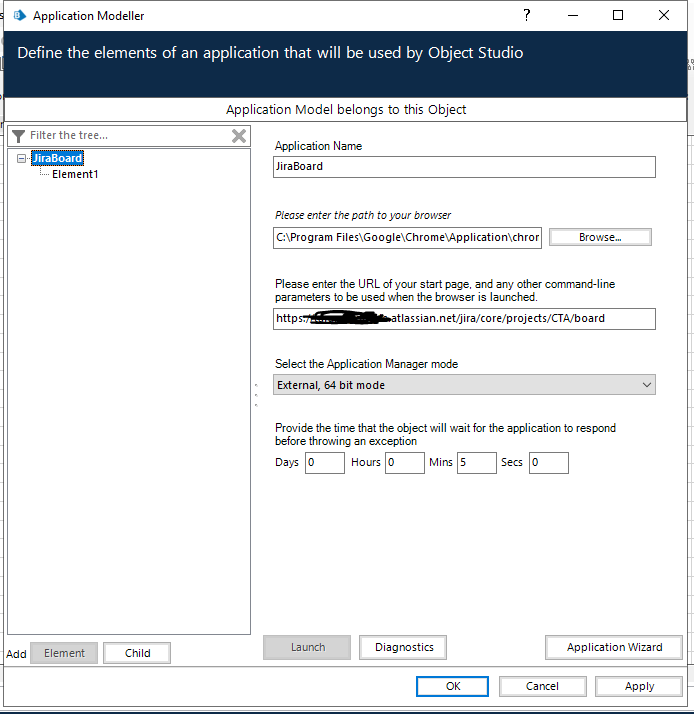Viewport: 694px width, 714px height.
Task: Clear the tree filter with the X icon
Action: coord(239,136)
